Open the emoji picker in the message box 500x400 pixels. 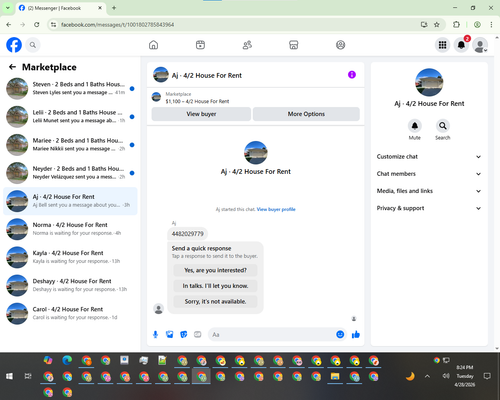(340, 334)
